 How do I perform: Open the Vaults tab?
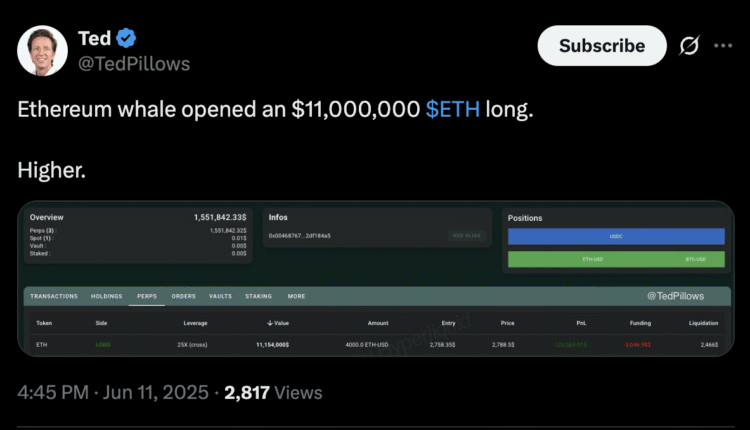pos(220,296)
